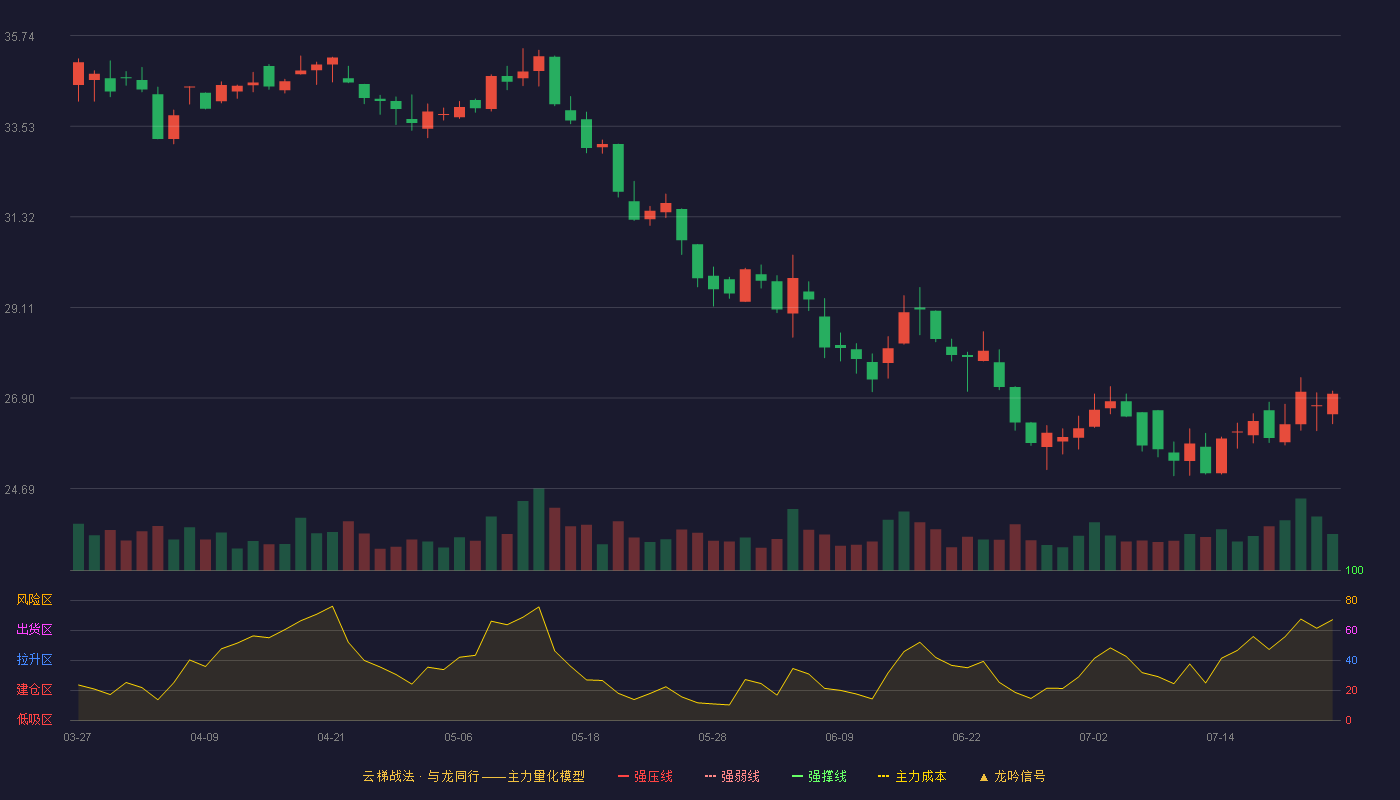
Task: Click the 风险区 zone label
Action: pyautogui.click(x=34, y=600)
